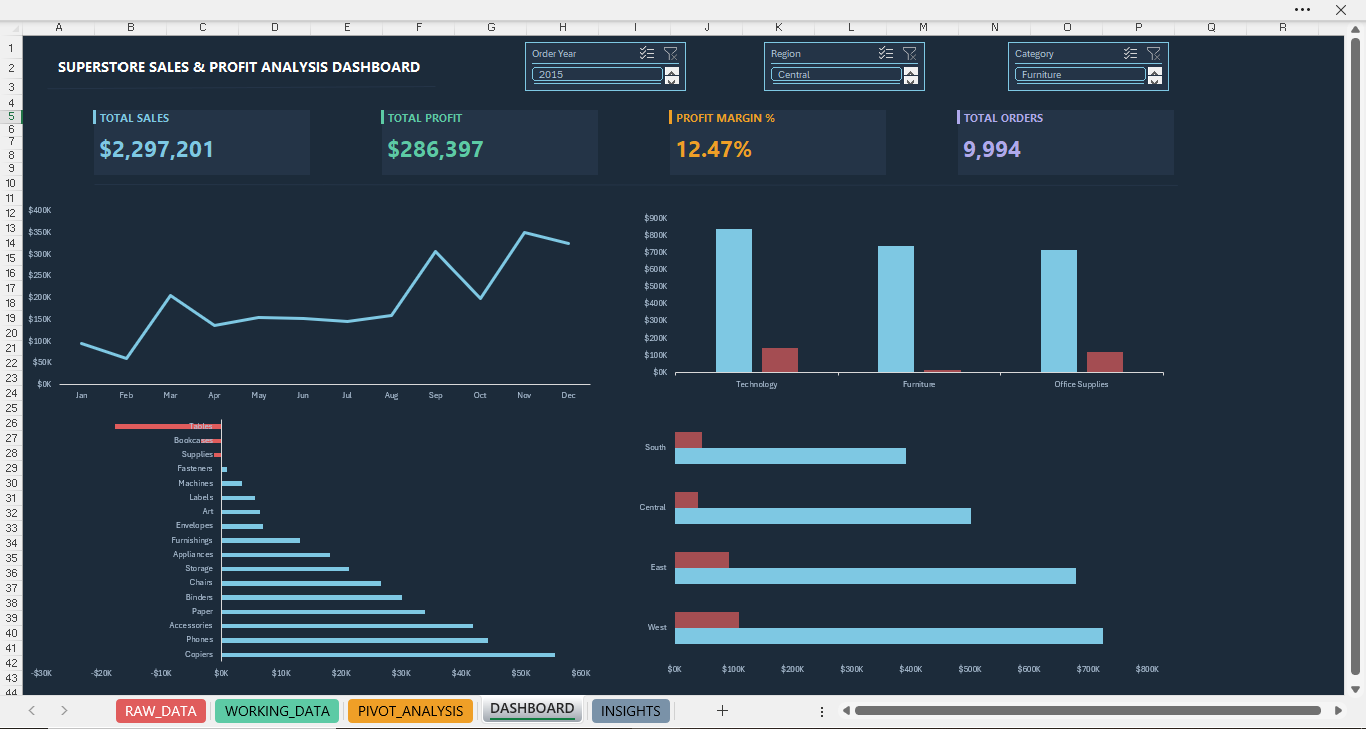Click the Phones profit bar
Image resolution: width=1366 pixels, height=729 pixels.
[354, 640]
